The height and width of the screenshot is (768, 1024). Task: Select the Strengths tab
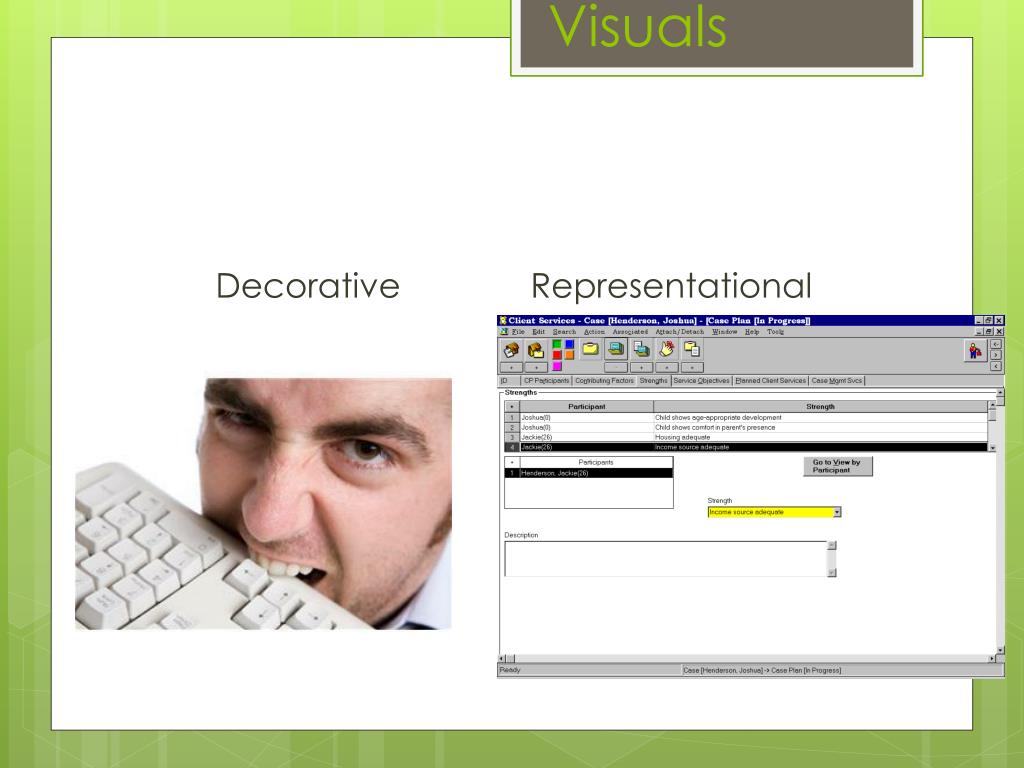coord(654,381)
